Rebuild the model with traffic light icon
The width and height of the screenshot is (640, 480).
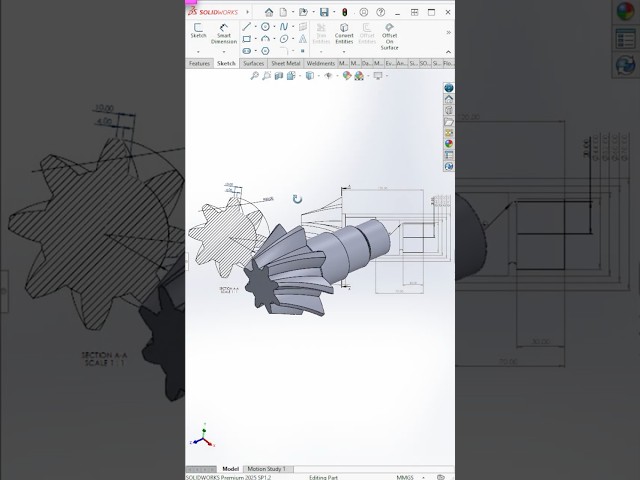pyautogui.click(x=345, y=12)
